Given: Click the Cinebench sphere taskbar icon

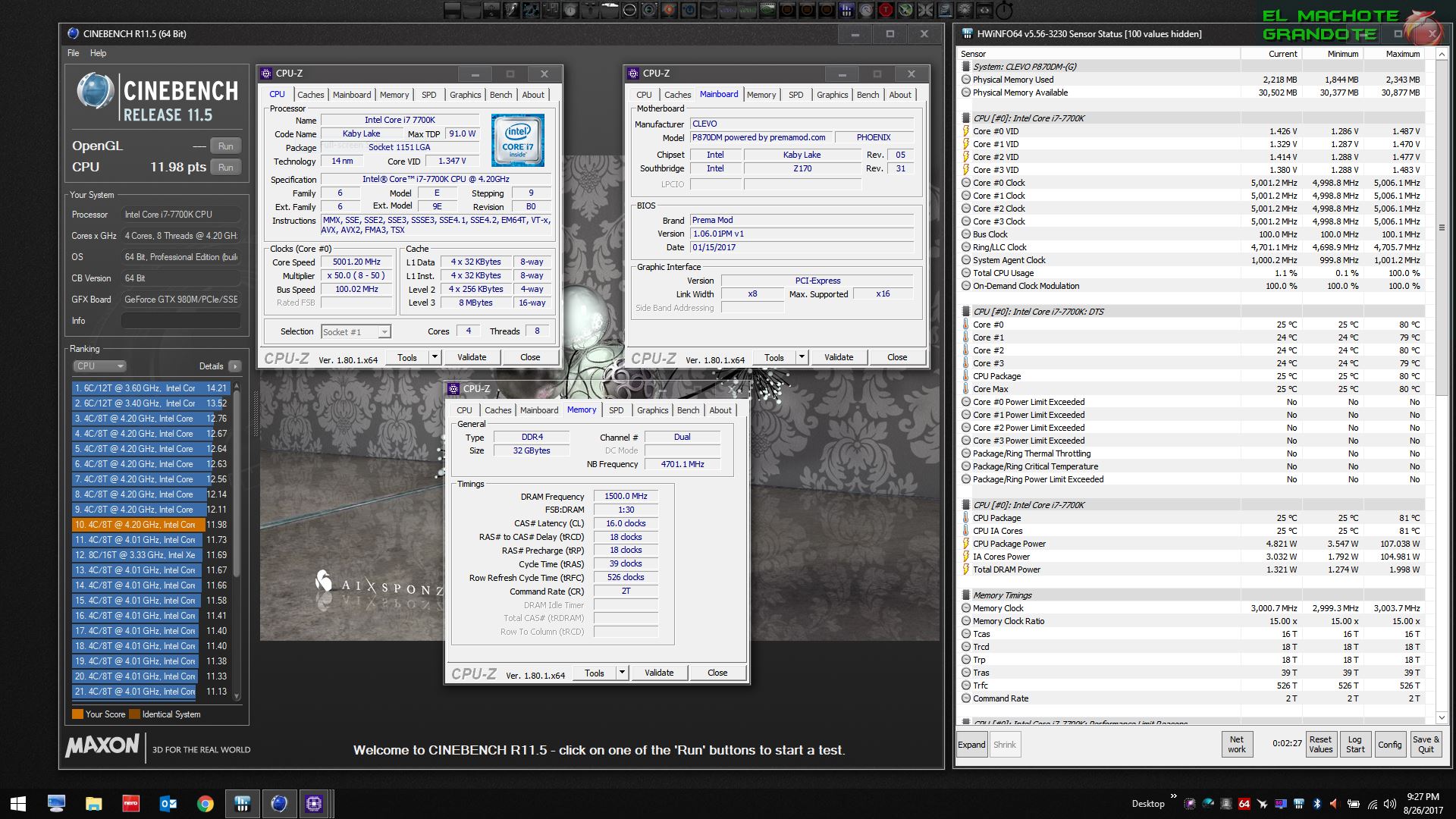Looking at the screenshot, I should tap(278, 804).
